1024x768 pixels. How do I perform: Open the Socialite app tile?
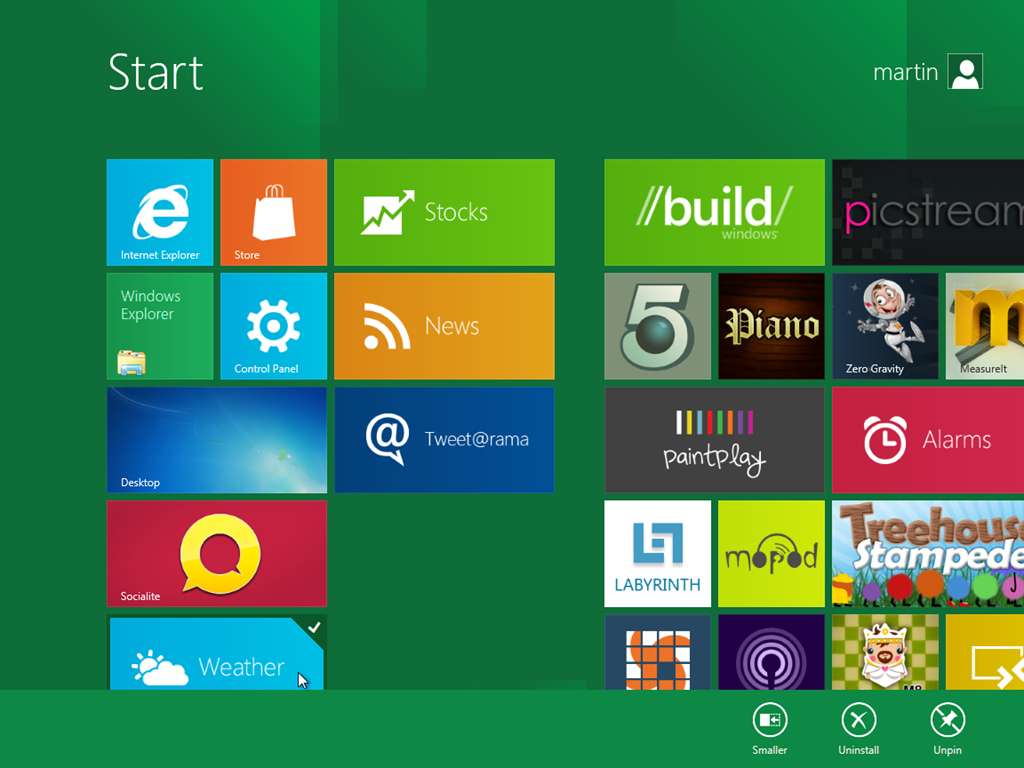click(x=217, y=553)
